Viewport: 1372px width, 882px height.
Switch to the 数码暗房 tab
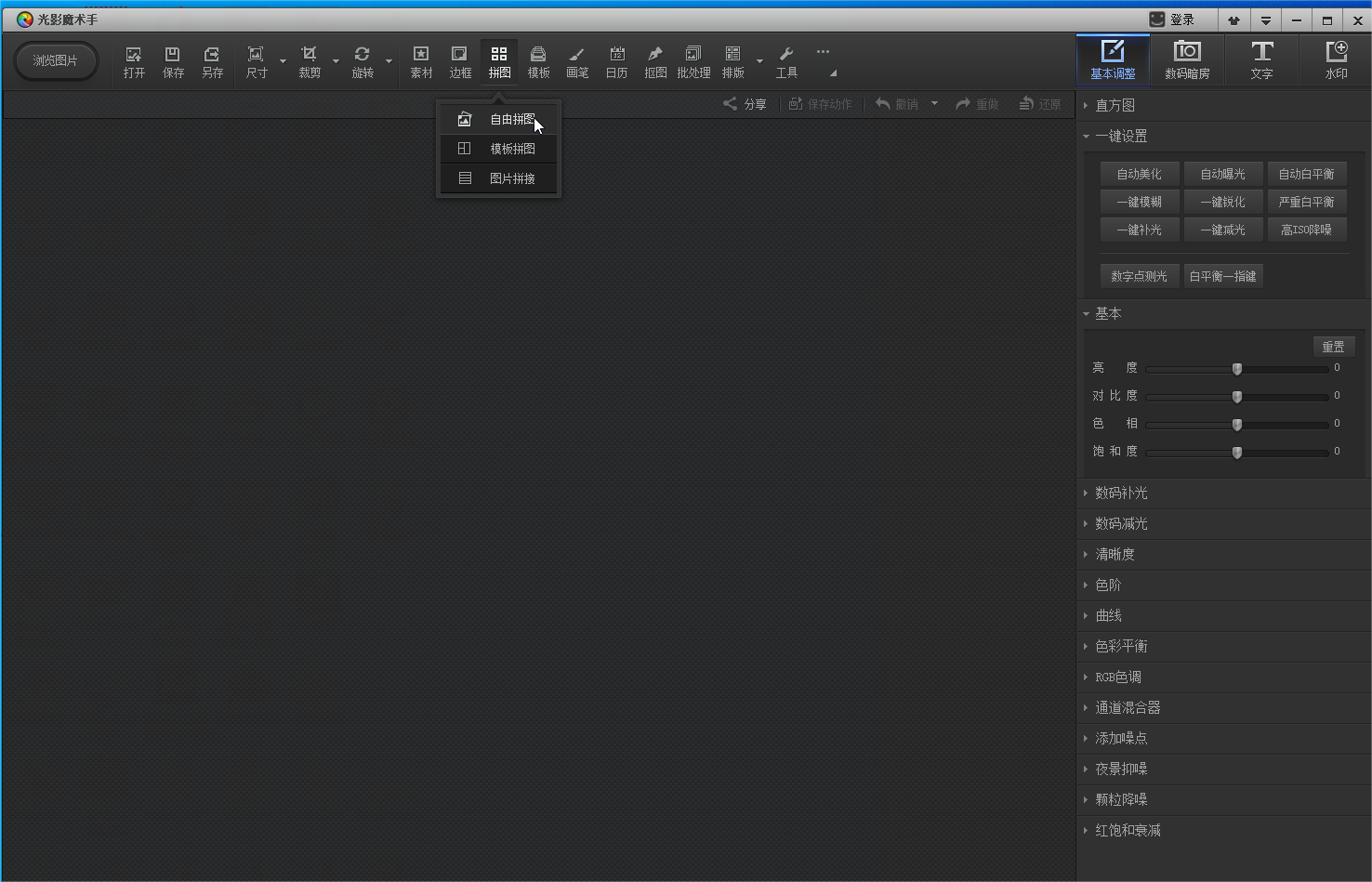(1187, 59)
